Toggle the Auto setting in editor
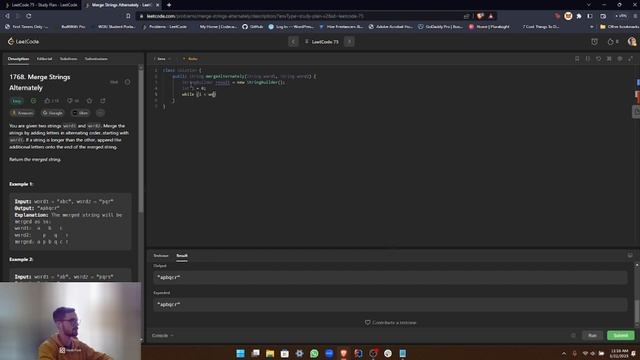The width and height of the screenshot is (640, 360). click(x=190, y=59)
